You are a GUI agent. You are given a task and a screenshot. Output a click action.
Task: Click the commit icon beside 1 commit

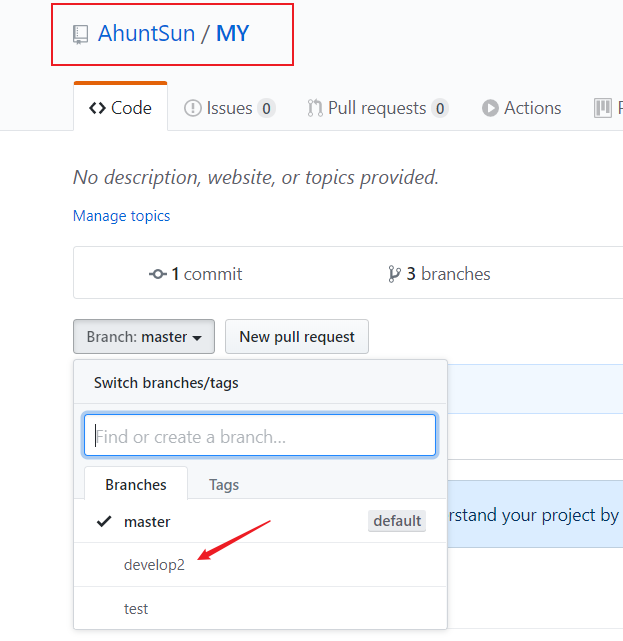coord(158,274)
